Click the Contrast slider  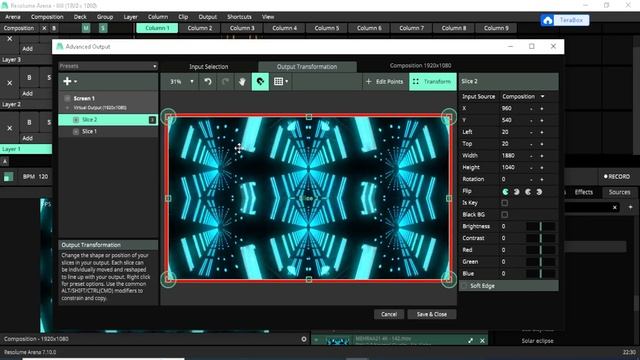tap(540, 238)
